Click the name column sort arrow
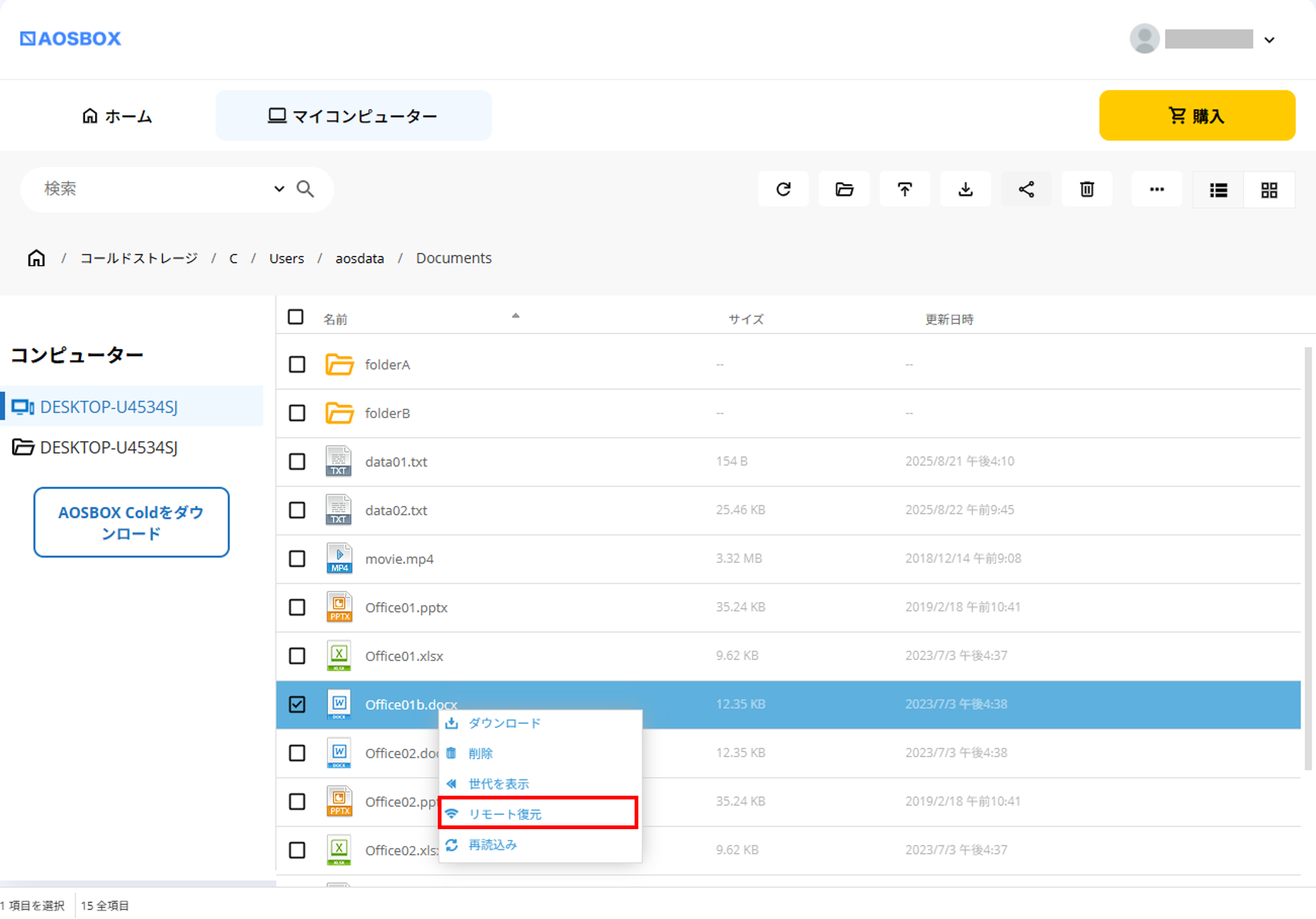This screenshot has height=919, width=1316. (515, 315)
